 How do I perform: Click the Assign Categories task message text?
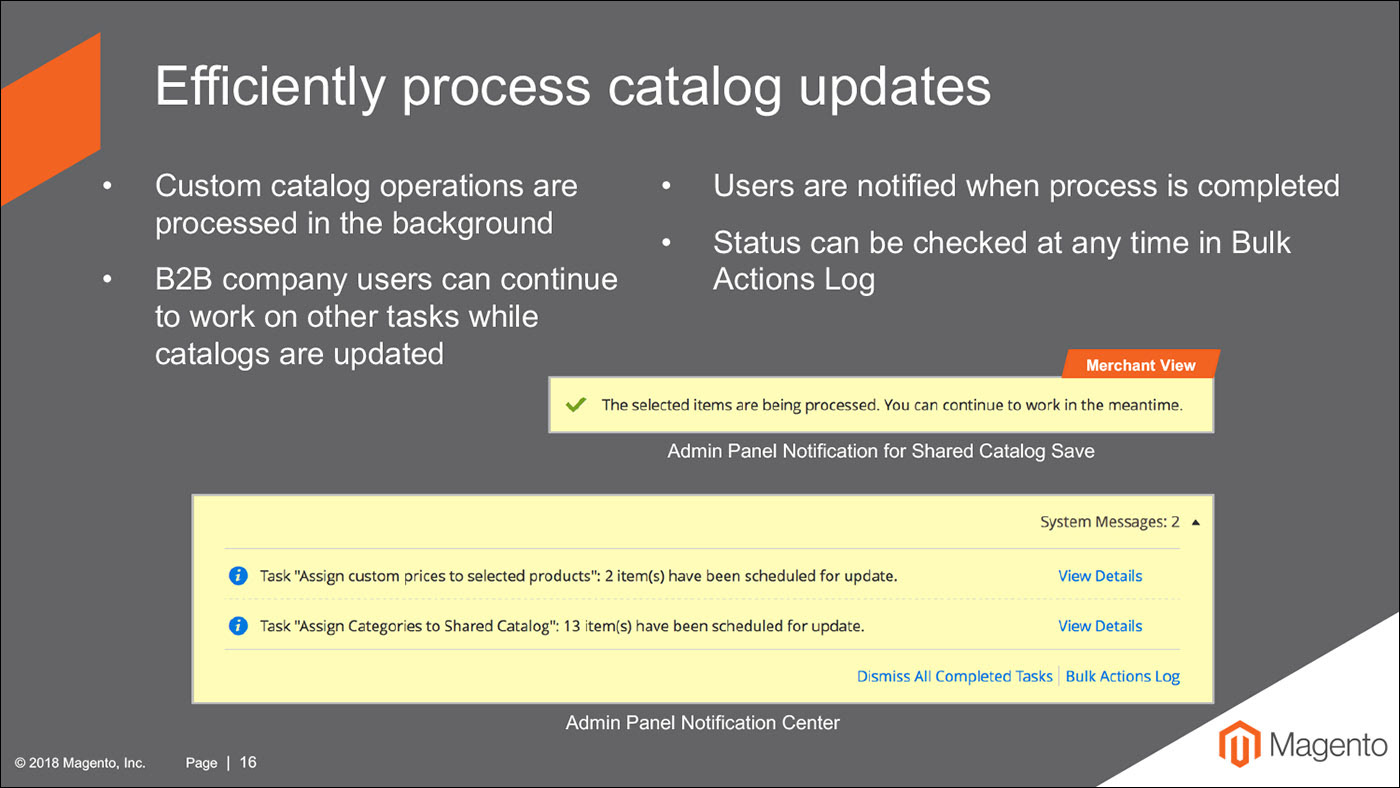click(x=561, y=626)
